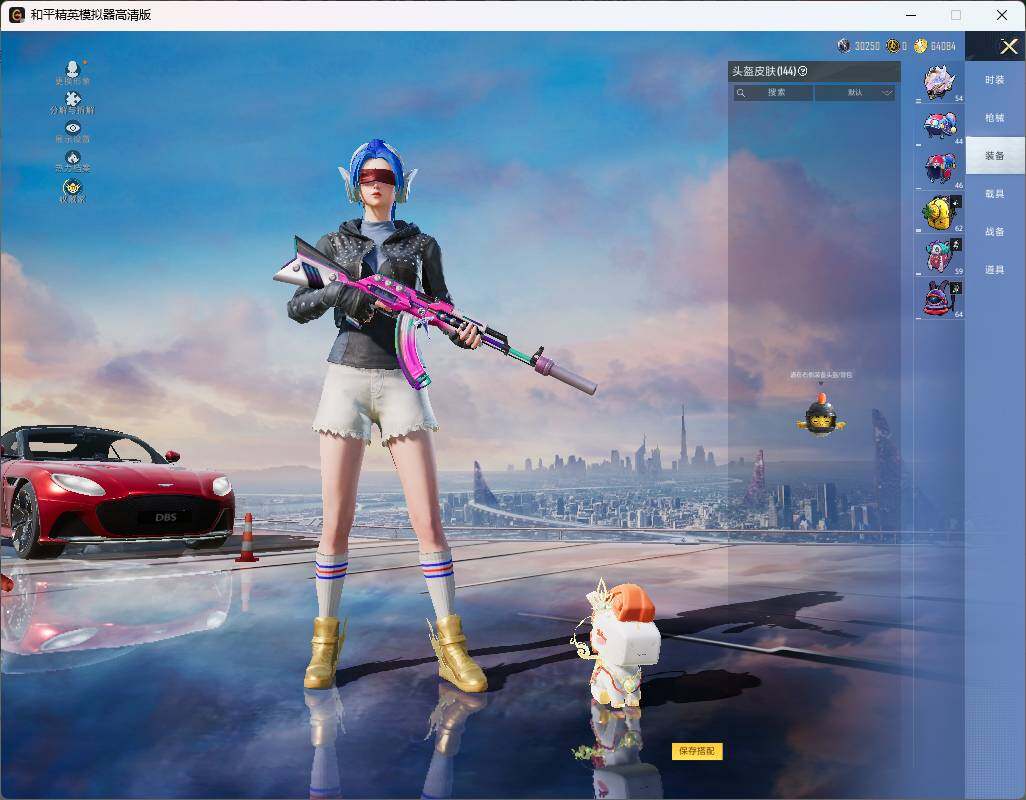The width and height of the screenshot is (1026, 800).
Task: Close the 和平精英模拟器高清版 window
Action: click(1002, 14)
